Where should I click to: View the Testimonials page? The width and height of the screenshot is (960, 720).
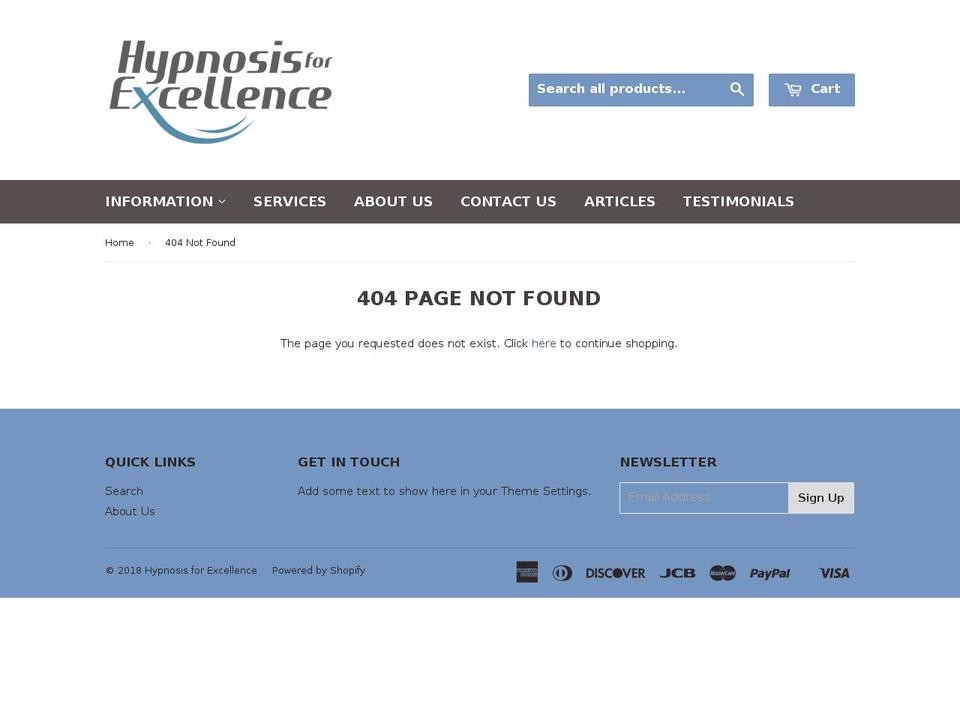pos(738,201)
